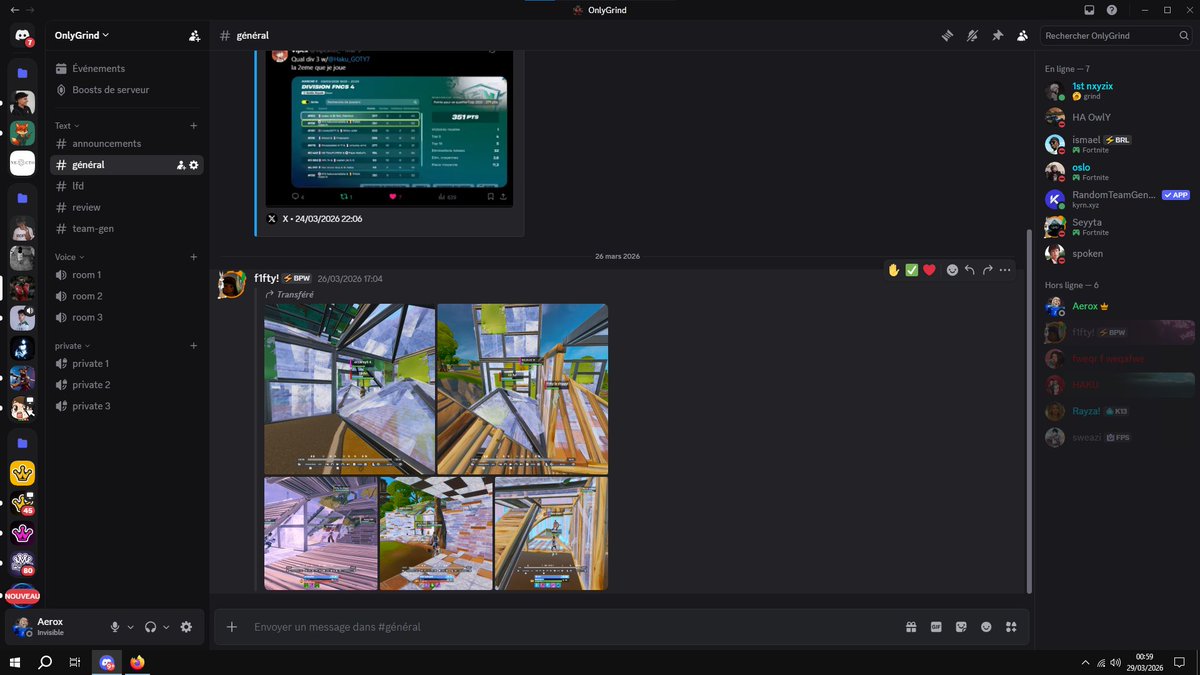Image resolution: width=1200 pixels, height=675 pixels.
Task: Join the private 3 voice channel
Action: 127,406
